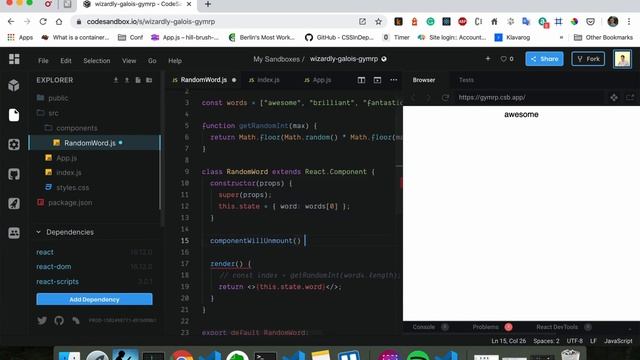The image size is (640, 360).
Task: Click the react dependency
Action: [x=45, y=252]
